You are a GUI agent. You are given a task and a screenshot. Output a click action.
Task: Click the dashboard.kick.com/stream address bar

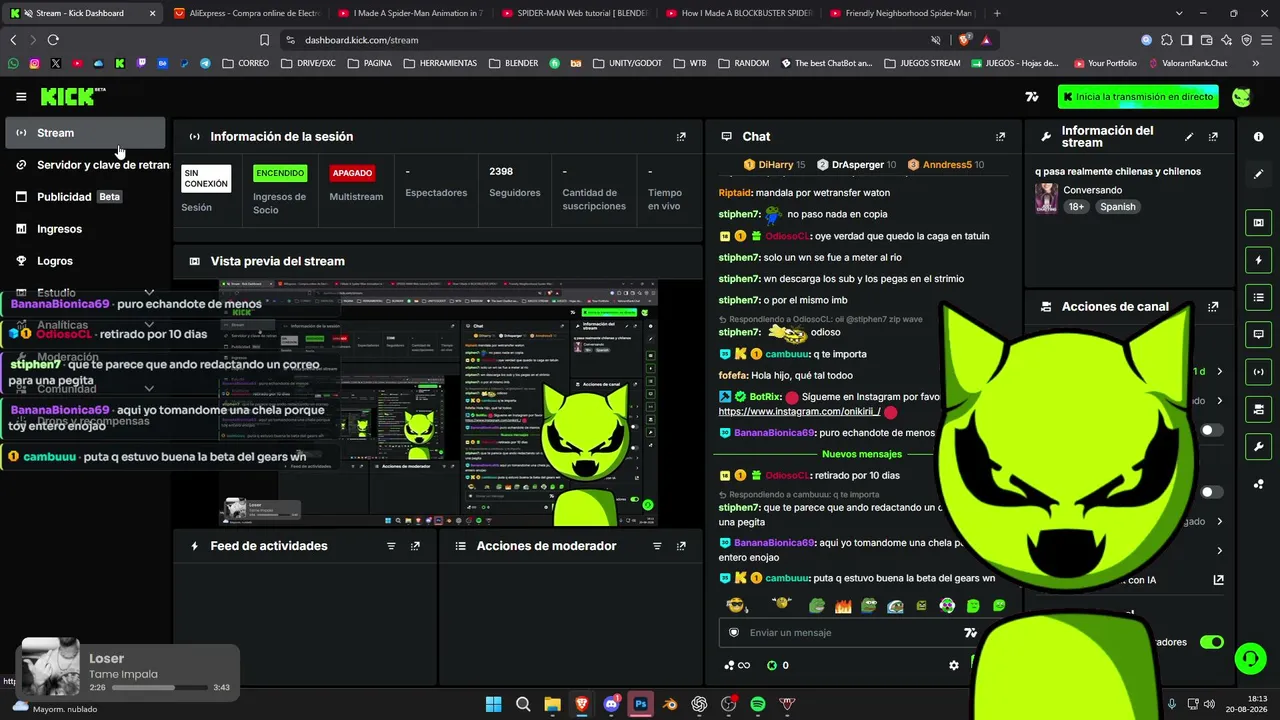pyautogui.click(x=361, y=40)
